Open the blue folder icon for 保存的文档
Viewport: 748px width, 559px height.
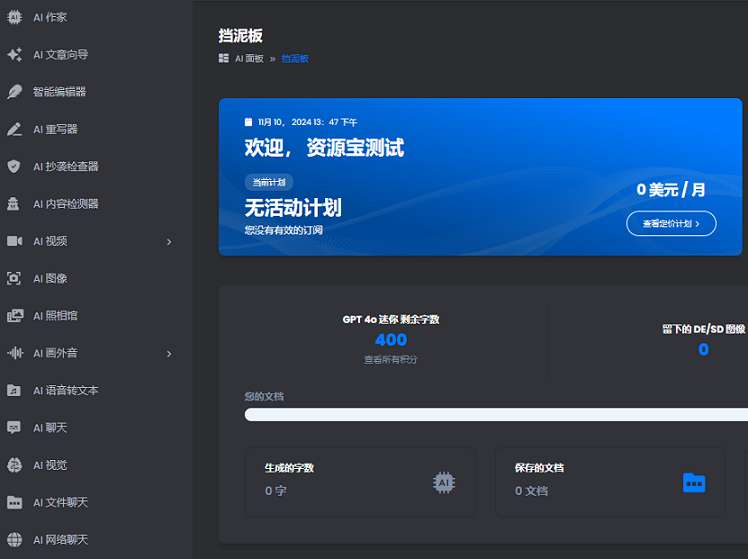coord(694,483)
